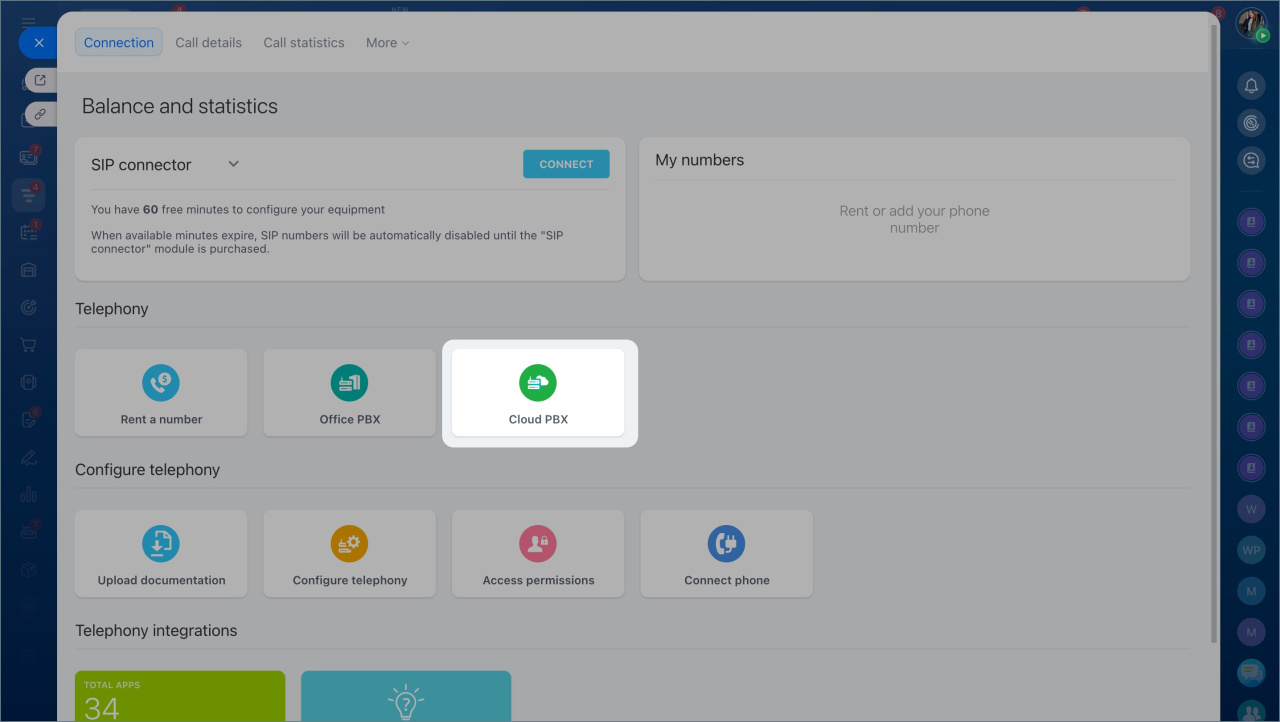1280x722 pixels.
Task: Open the Cloud PBX tile
Action: [x=538, y=392]
